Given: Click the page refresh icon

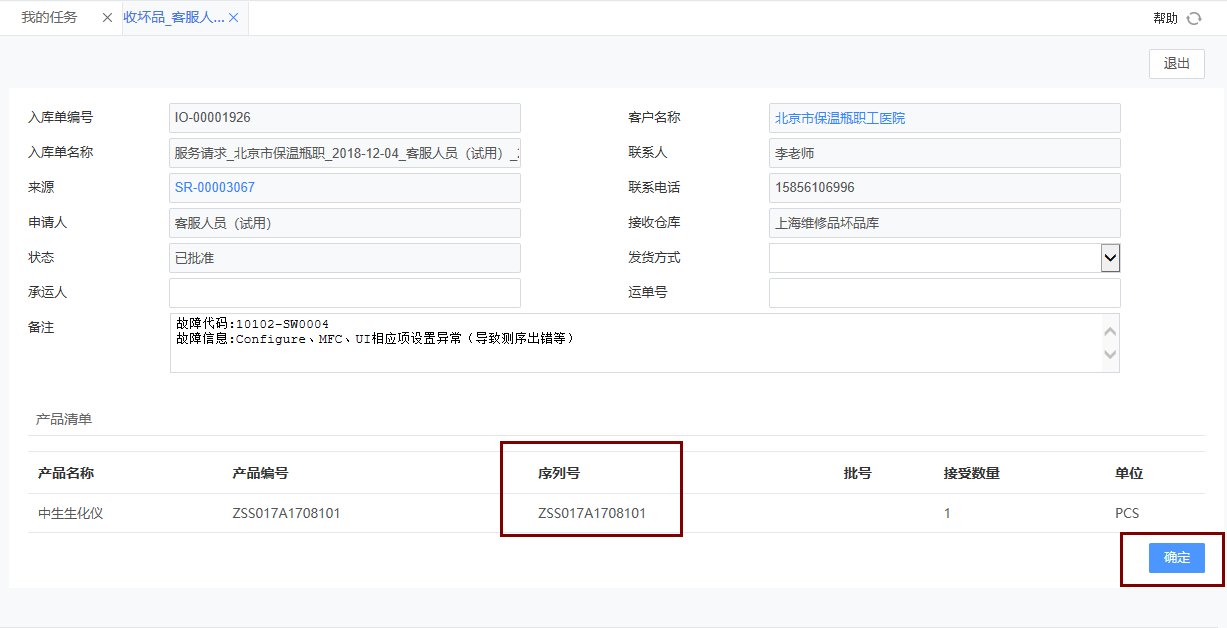Looking at the screenshot, I should [1196, 17].
